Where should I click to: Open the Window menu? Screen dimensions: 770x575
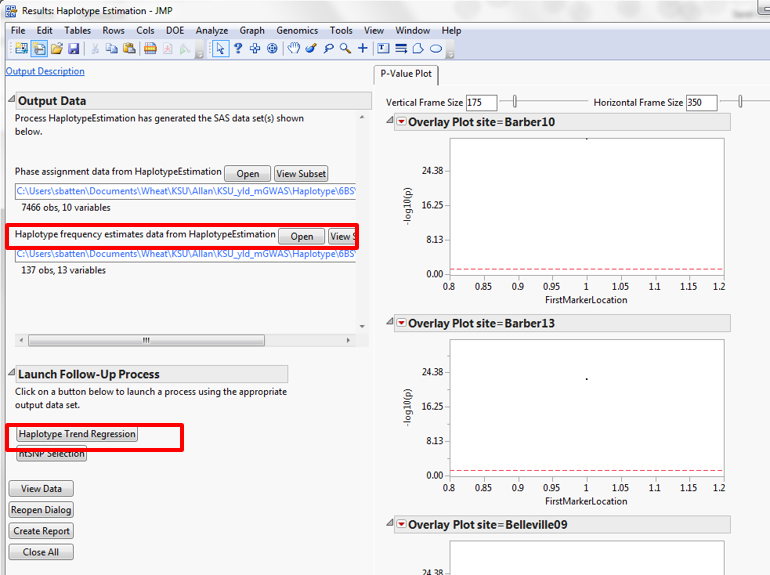(412, 30)
